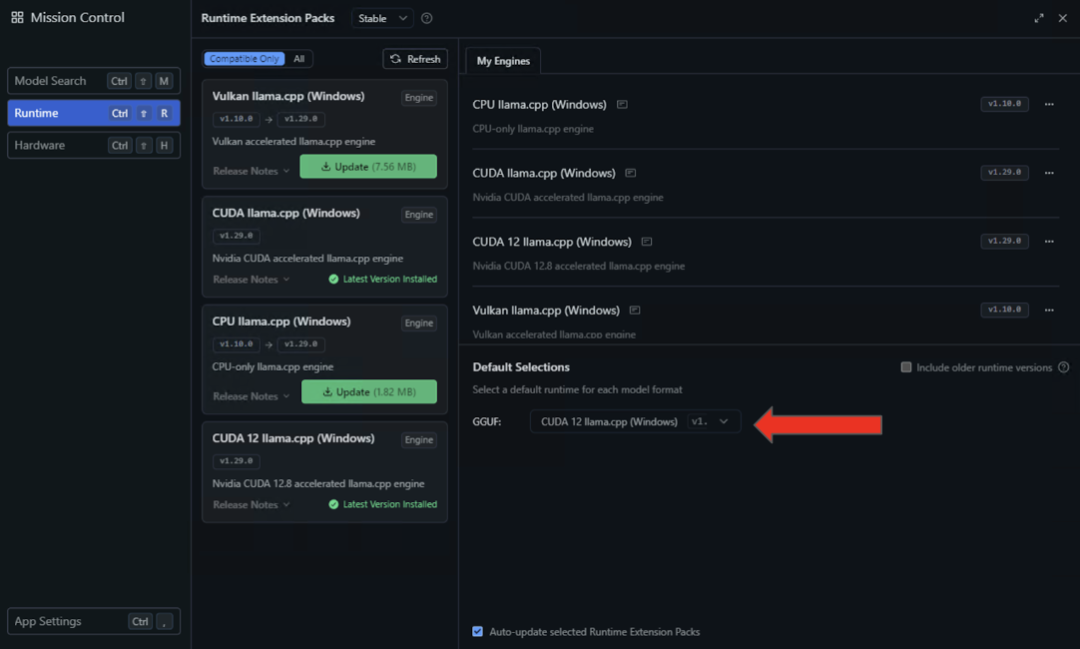Click the expand window icon at top right

(x=1039, y=18)
